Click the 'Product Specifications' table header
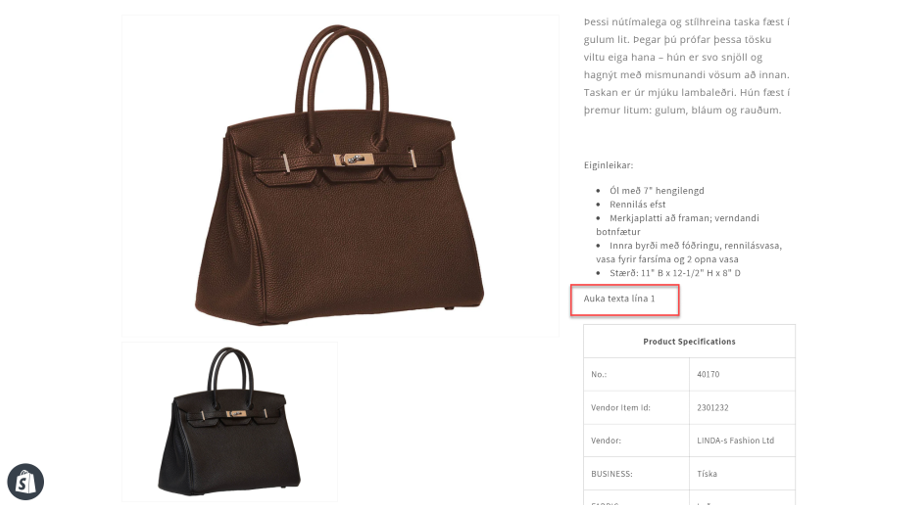Screen dimensions: 906x505 [x=689, y=341]
